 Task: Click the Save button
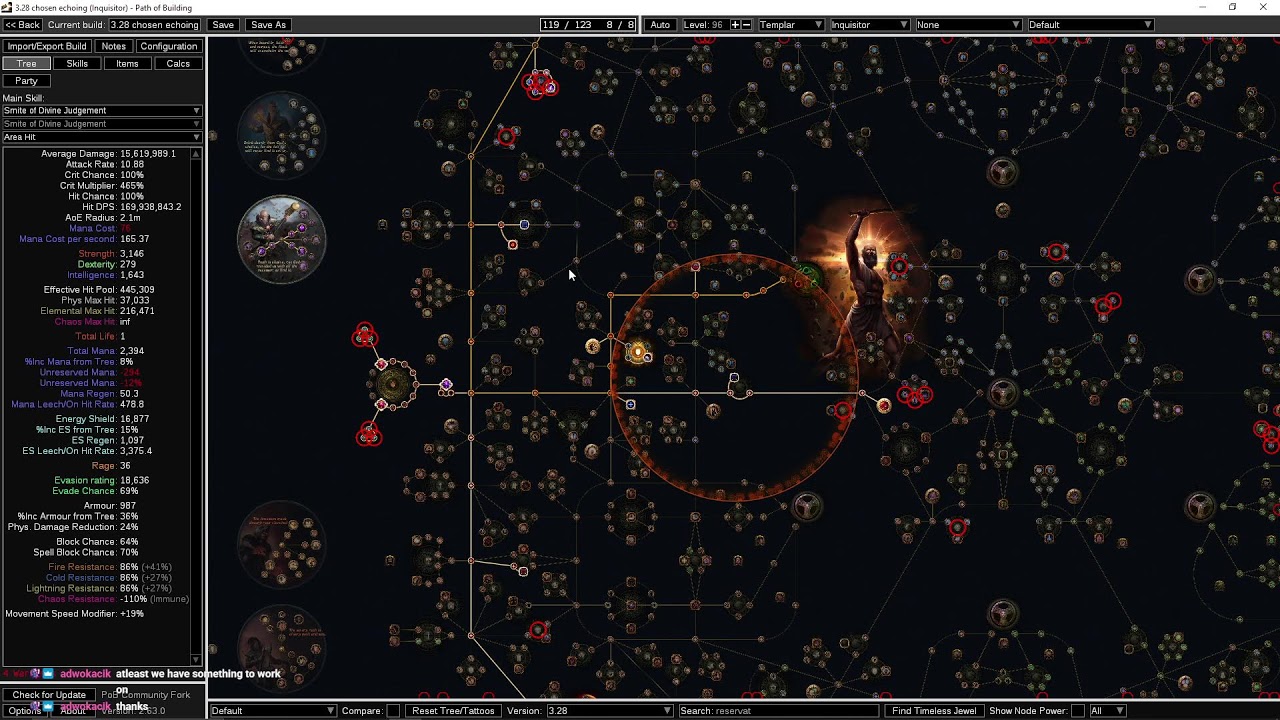tap(223, 24)
